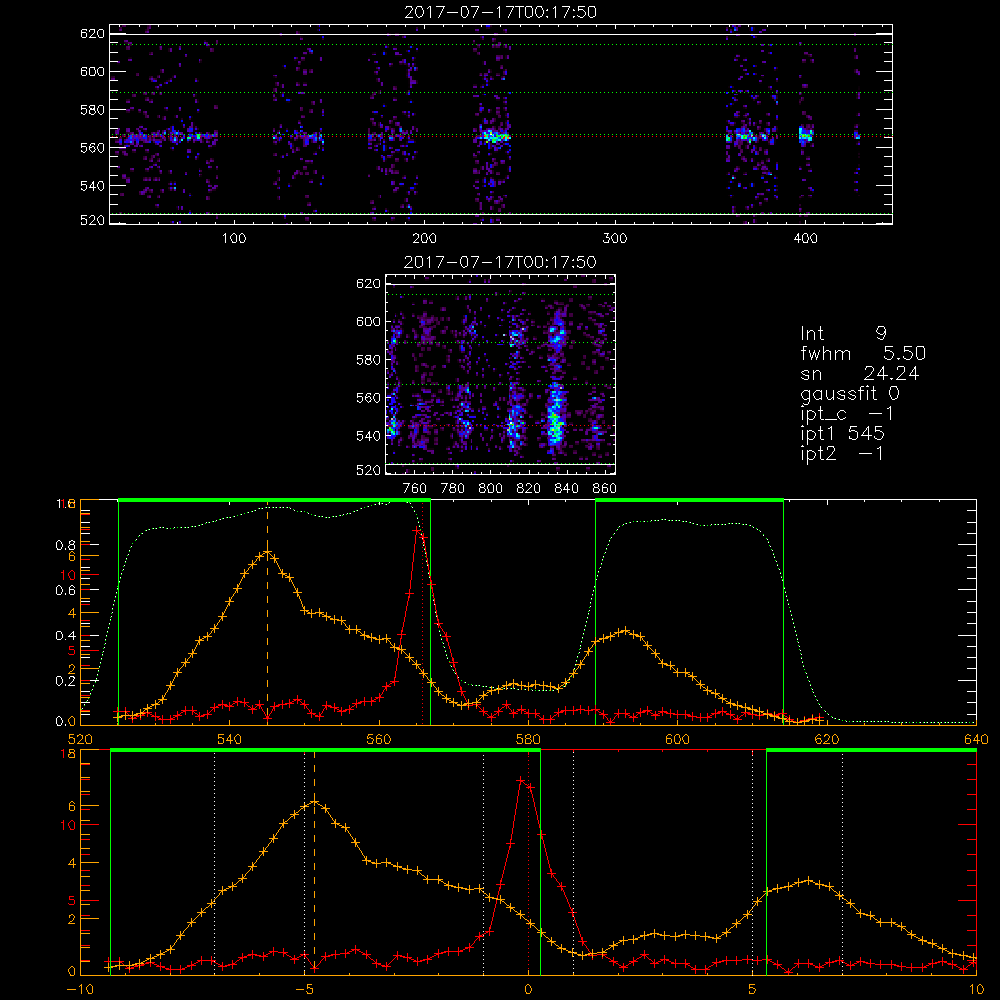Click the thick green bar ending at 10 on bottom plot

click(x=871, y=751)
